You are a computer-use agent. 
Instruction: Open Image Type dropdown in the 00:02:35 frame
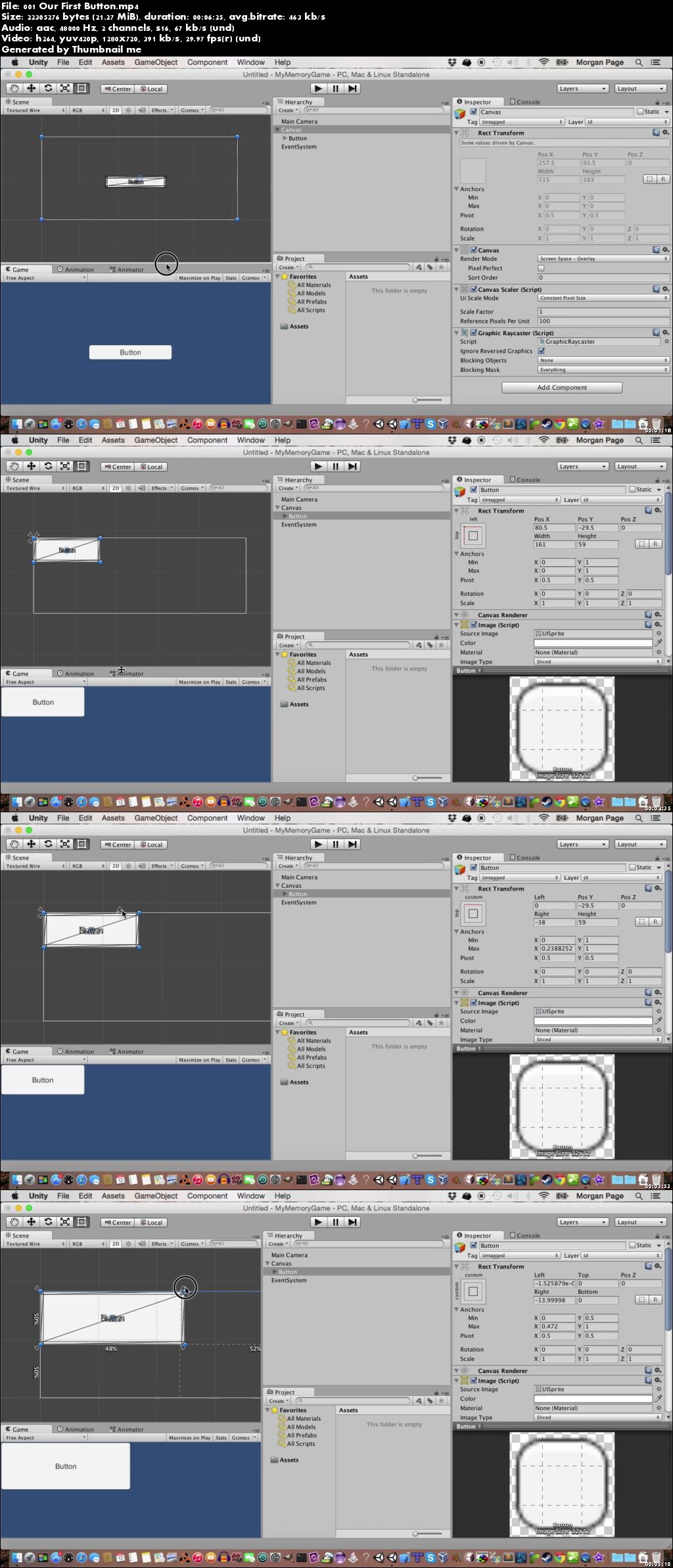[x=597, y=662]
